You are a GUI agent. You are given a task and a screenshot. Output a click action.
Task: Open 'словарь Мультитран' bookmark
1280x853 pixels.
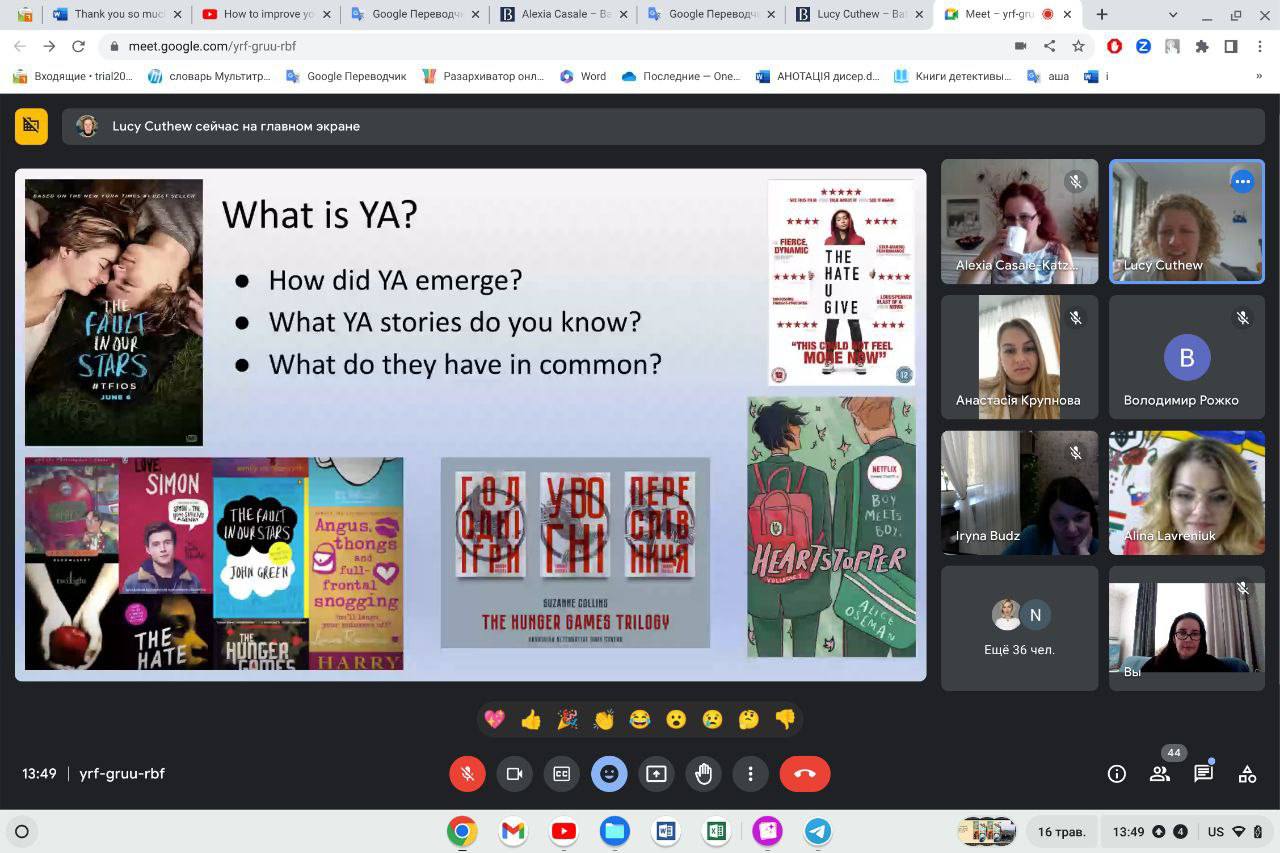(211, 76)
